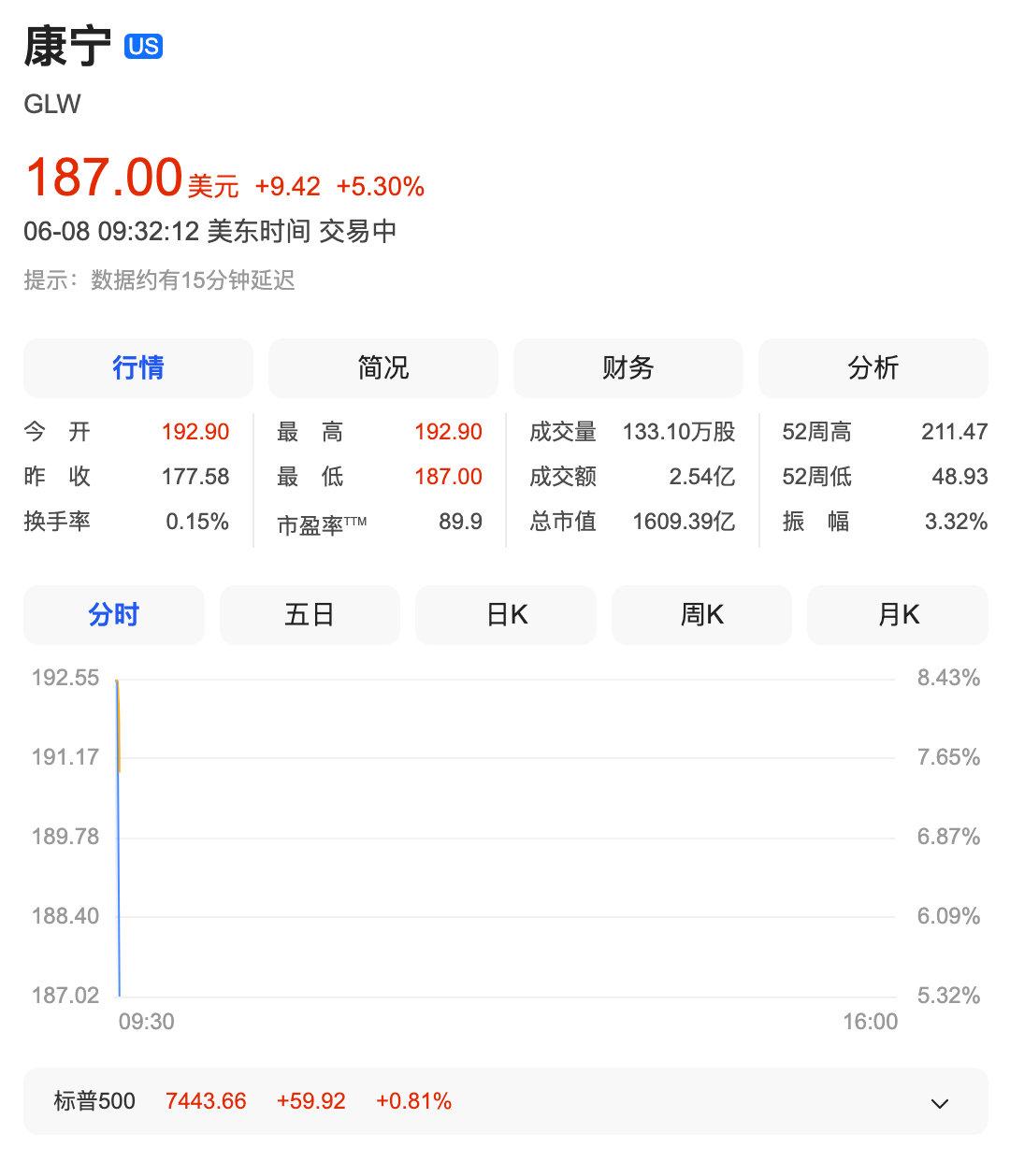Click the chart percent label 6.87%
Viewport: 1010px width, 1176px height.
[948, 837]
